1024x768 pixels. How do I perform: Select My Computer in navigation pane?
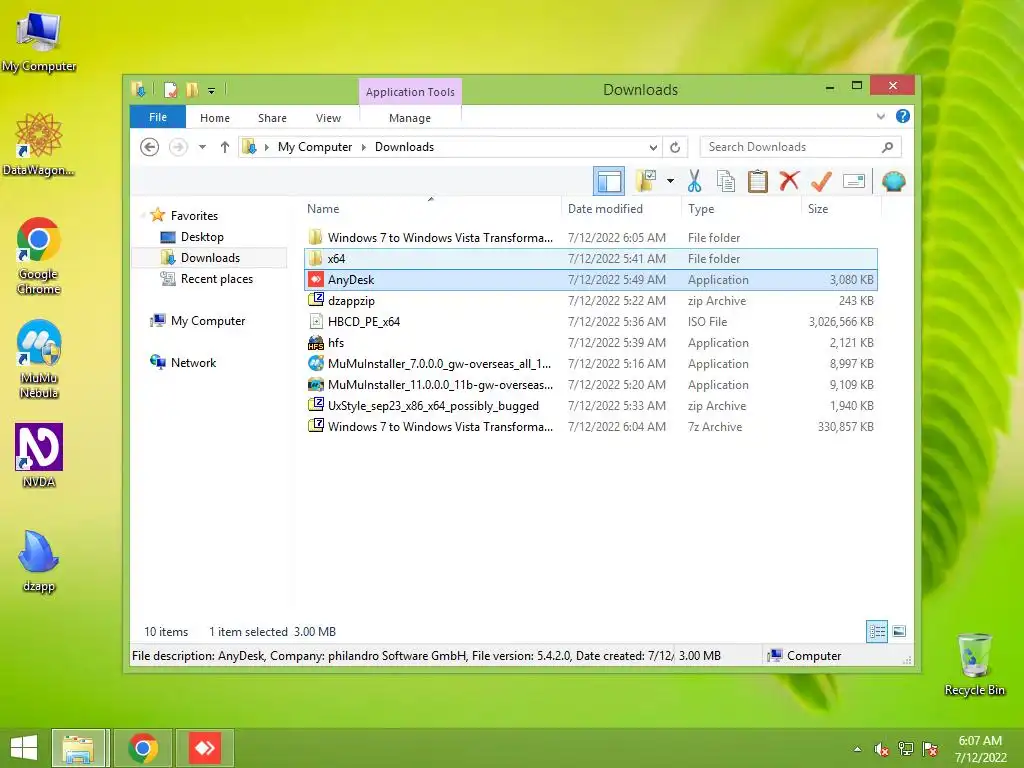pyautogui.click(x=208, y=321)
